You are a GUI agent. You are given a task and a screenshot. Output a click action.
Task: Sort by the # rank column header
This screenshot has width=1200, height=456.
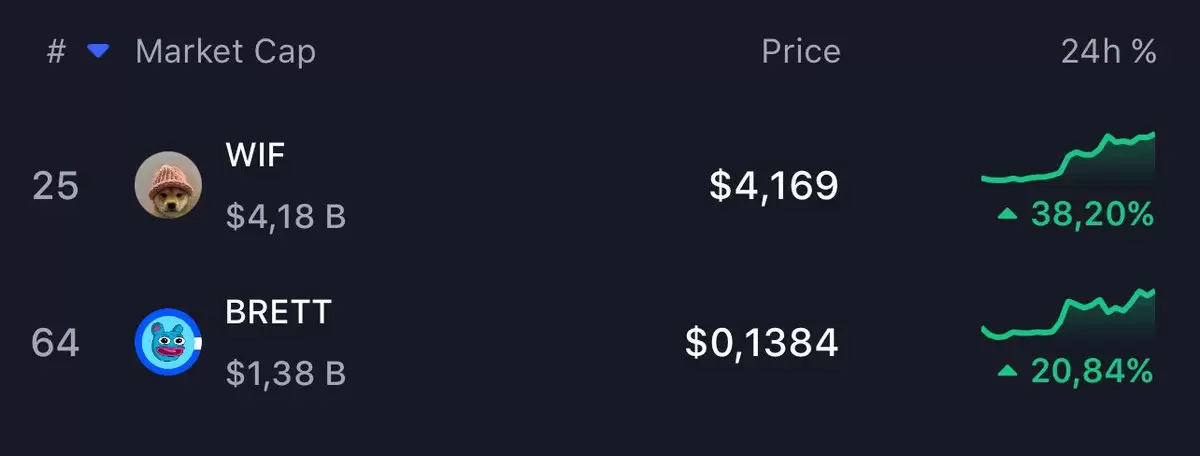click(57, 52)
